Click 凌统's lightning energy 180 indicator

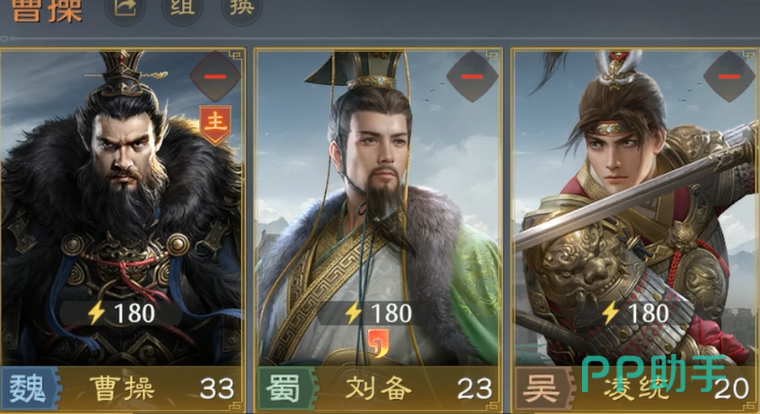pos(635,313)
